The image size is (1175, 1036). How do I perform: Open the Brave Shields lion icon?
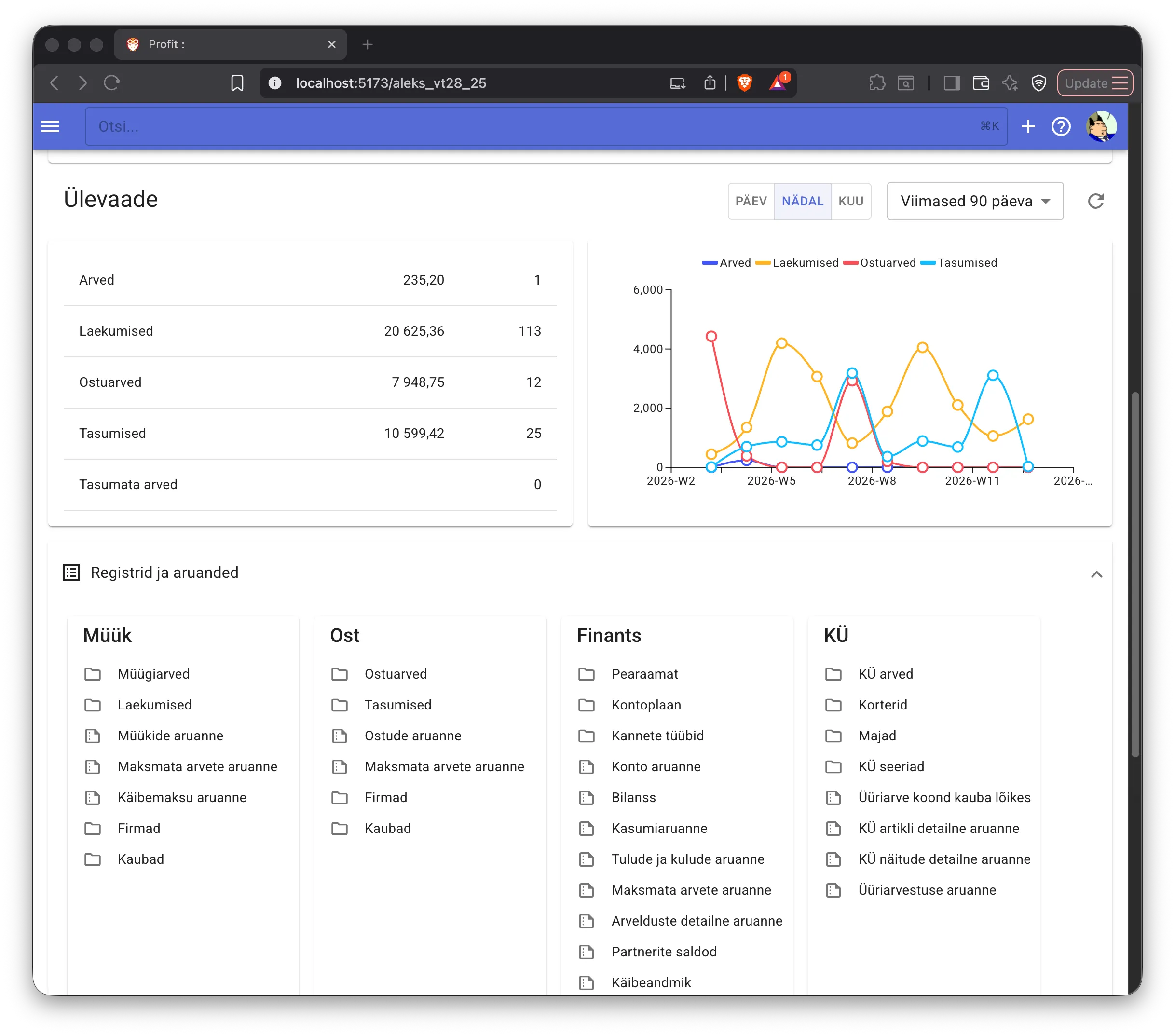click(x=744, y=83)
